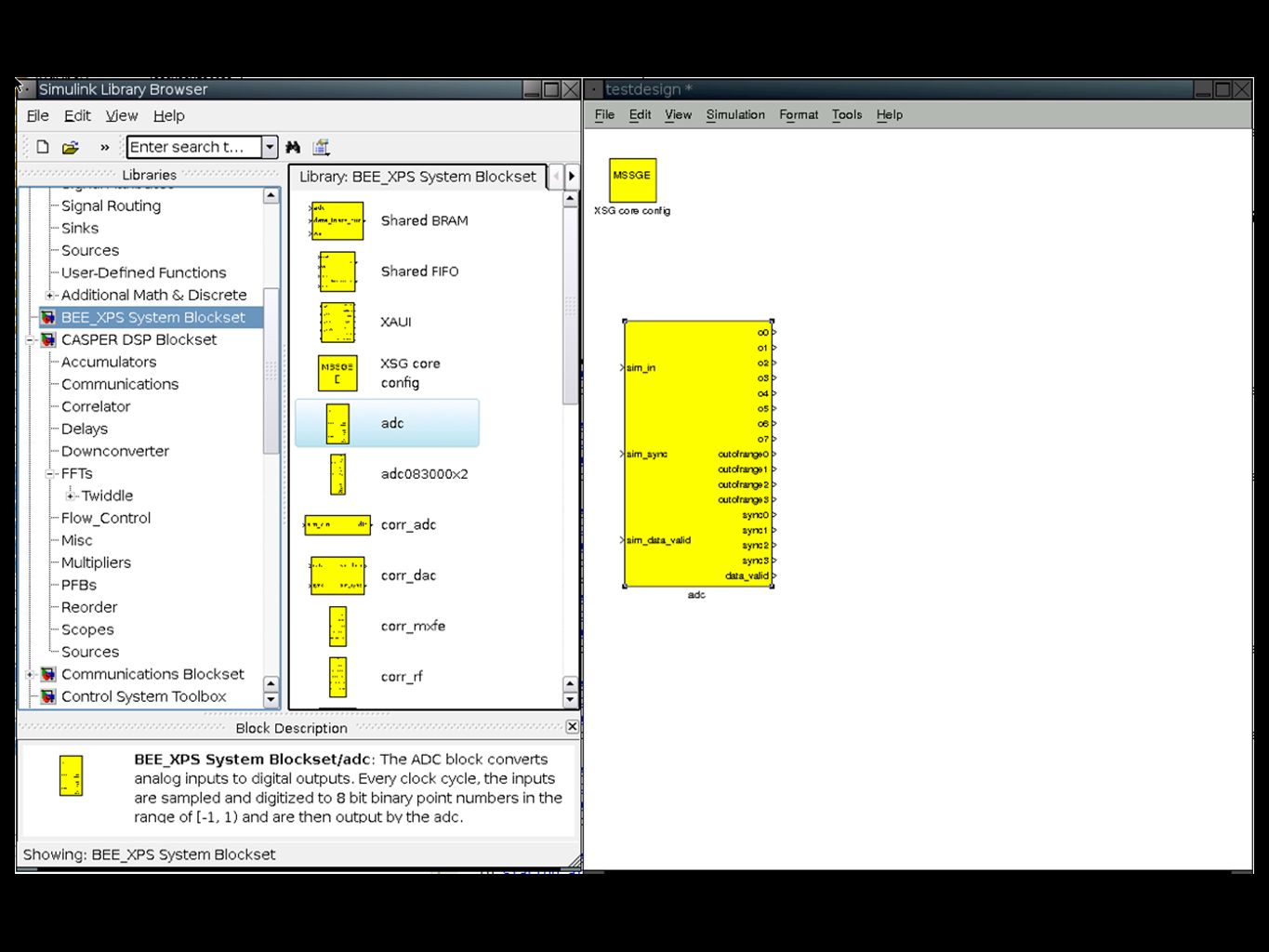
Task: Click the MSSGE block in testdesign canvas
Action: point(632,180)
